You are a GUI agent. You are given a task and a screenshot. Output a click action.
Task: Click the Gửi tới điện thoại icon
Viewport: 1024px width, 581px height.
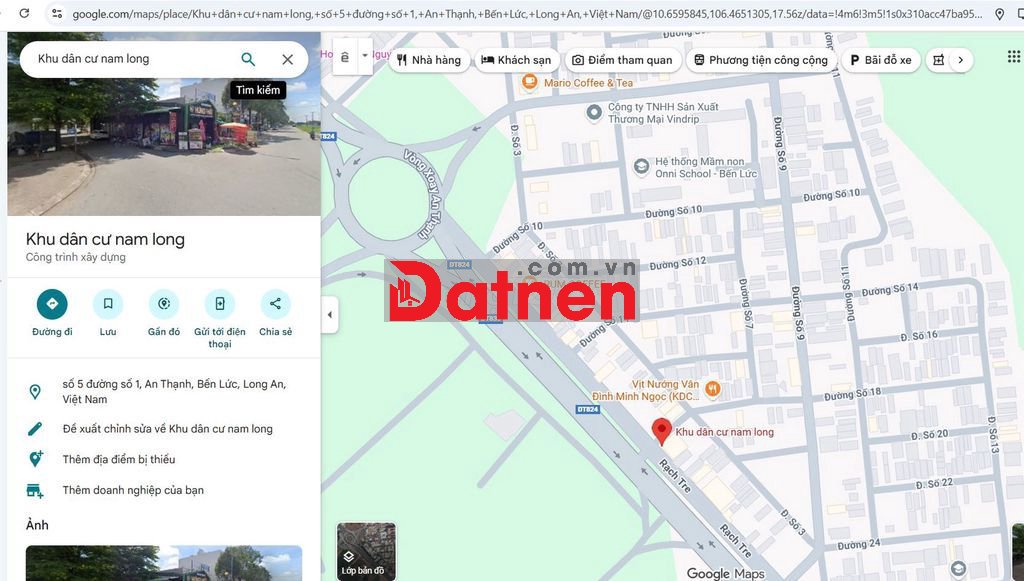pyautogui.click(x=220, y=304)
